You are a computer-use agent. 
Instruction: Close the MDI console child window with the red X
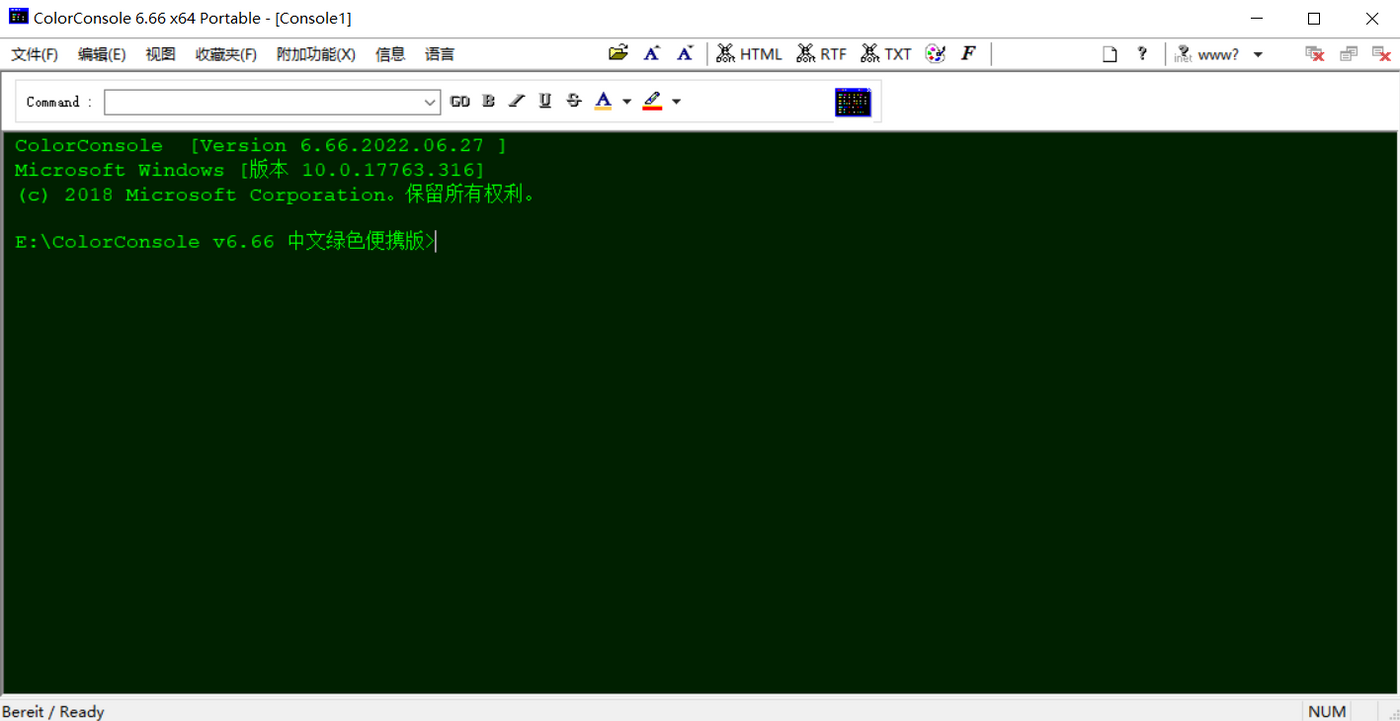(1381, 54)
